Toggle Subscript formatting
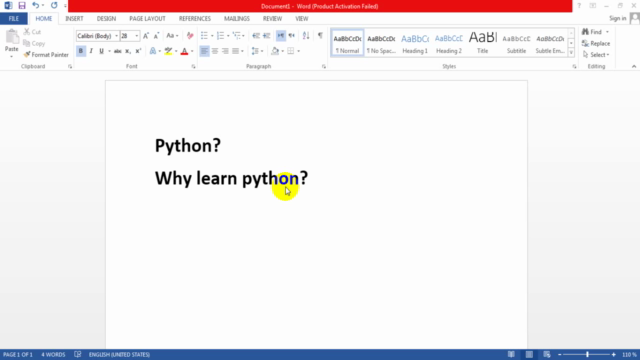640x360 pixels. [128, 51]
